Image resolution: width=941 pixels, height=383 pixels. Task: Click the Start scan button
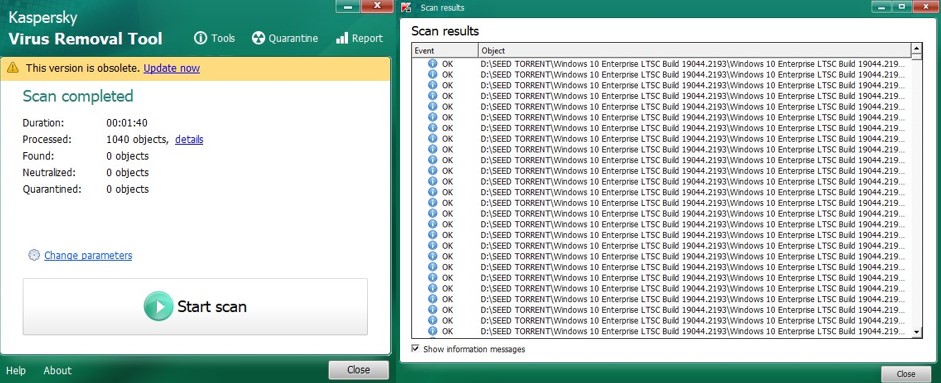tap(195, 306)
